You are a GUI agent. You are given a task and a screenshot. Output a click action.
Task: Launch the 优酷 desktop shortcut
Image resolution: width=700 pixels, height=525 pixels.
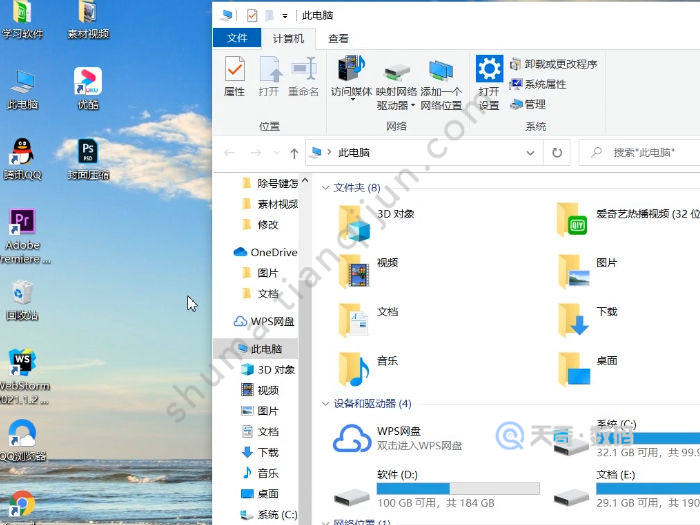pos(88,88)
